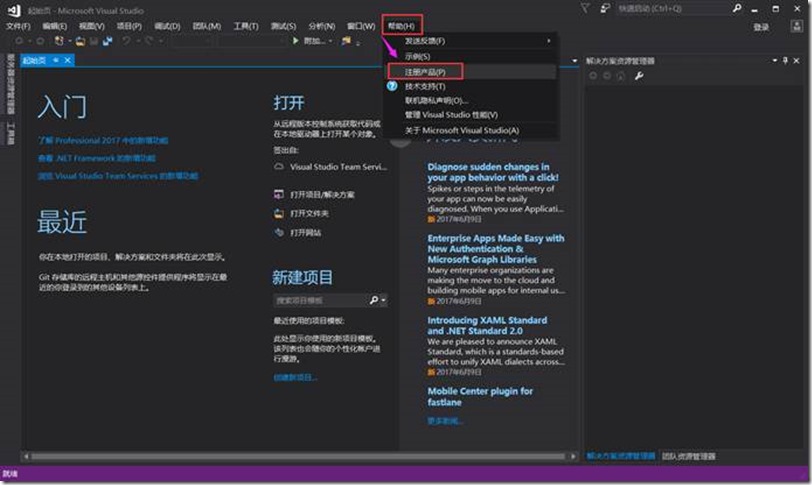812x485 pixels.
Task: Open 'Diagnose sudden changes in your app' article
Action: coord(493,172)
